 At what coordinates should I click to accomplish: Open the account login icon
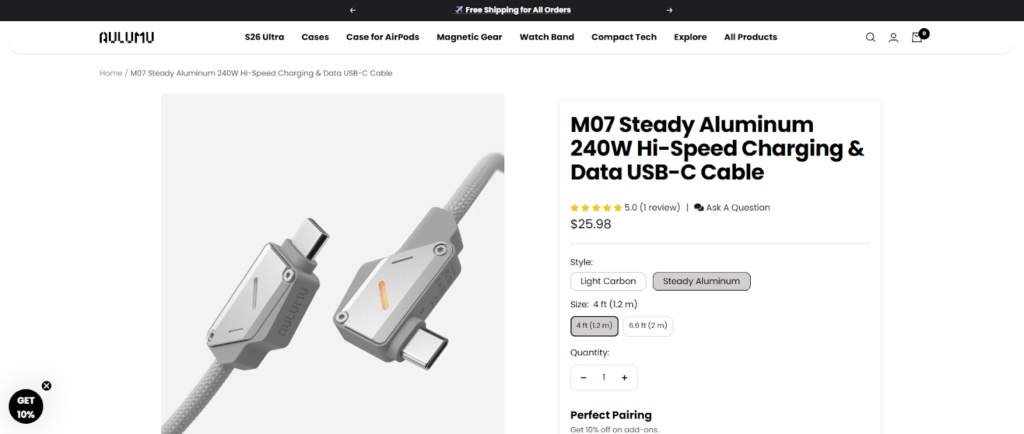tap(893, 37)
